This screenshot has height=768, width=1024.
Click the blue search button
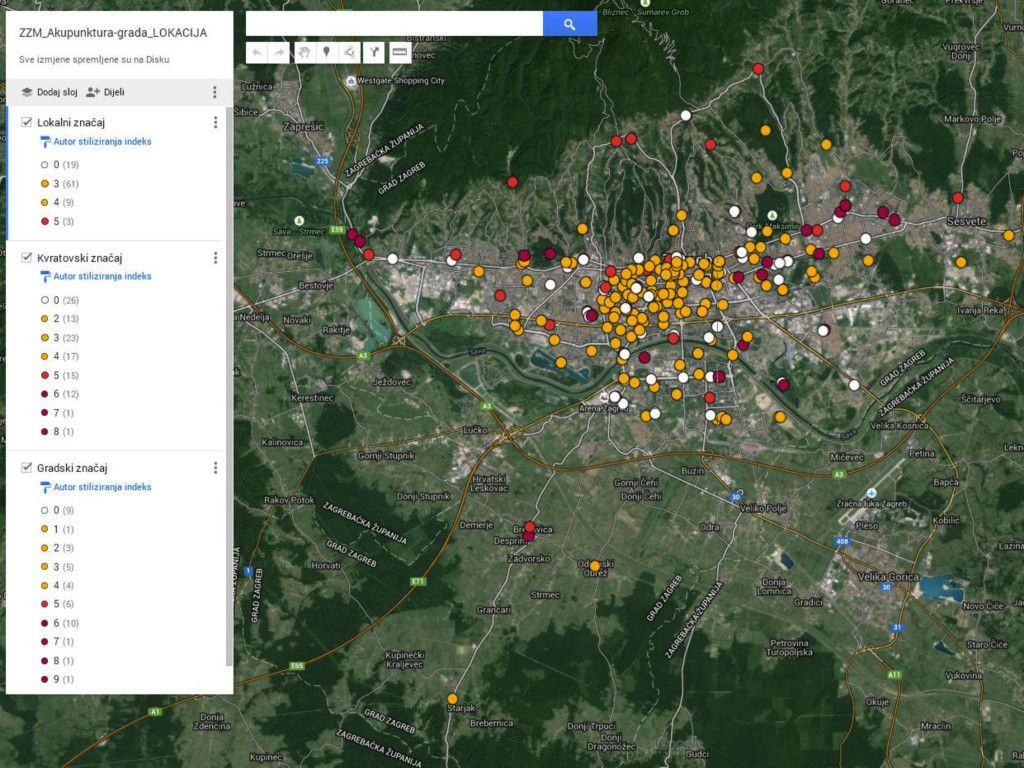coord(569,24)
